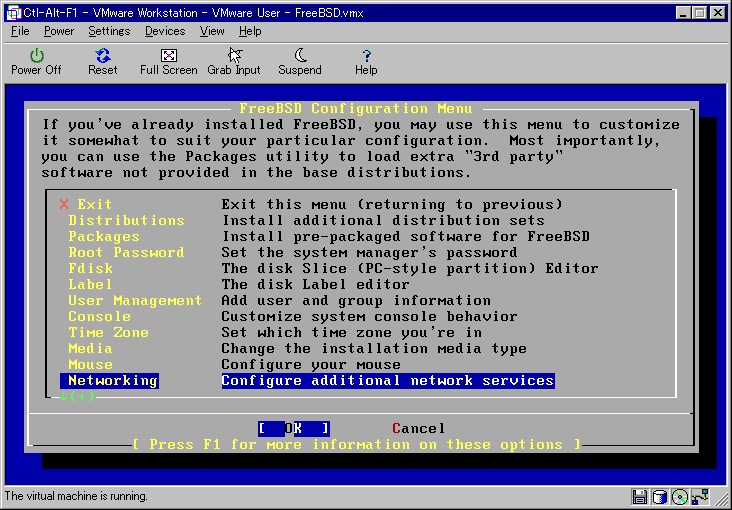Click 'Configure your mouse' description
Image resolution: width=732 pixels, height=510 pixels.
[x=311, y=364]
